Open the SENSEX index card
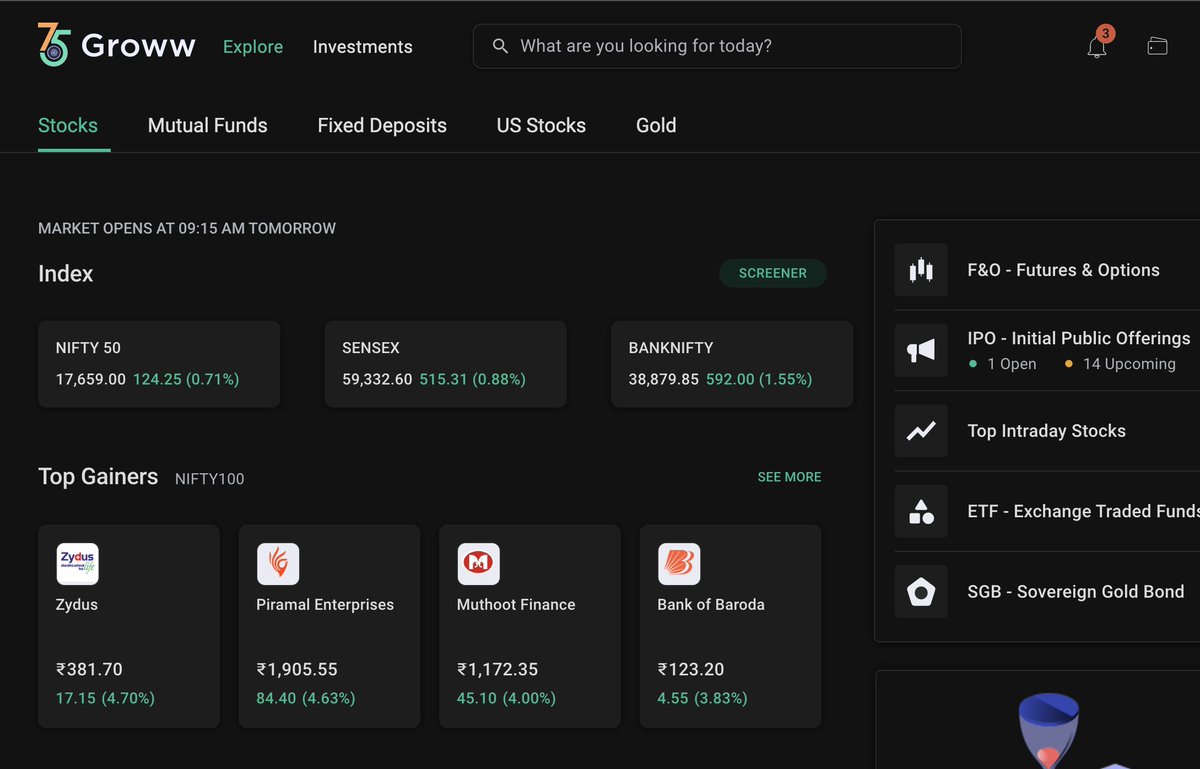The width and height of the screenshot is (1200, 769). click(x=446, y=364)
